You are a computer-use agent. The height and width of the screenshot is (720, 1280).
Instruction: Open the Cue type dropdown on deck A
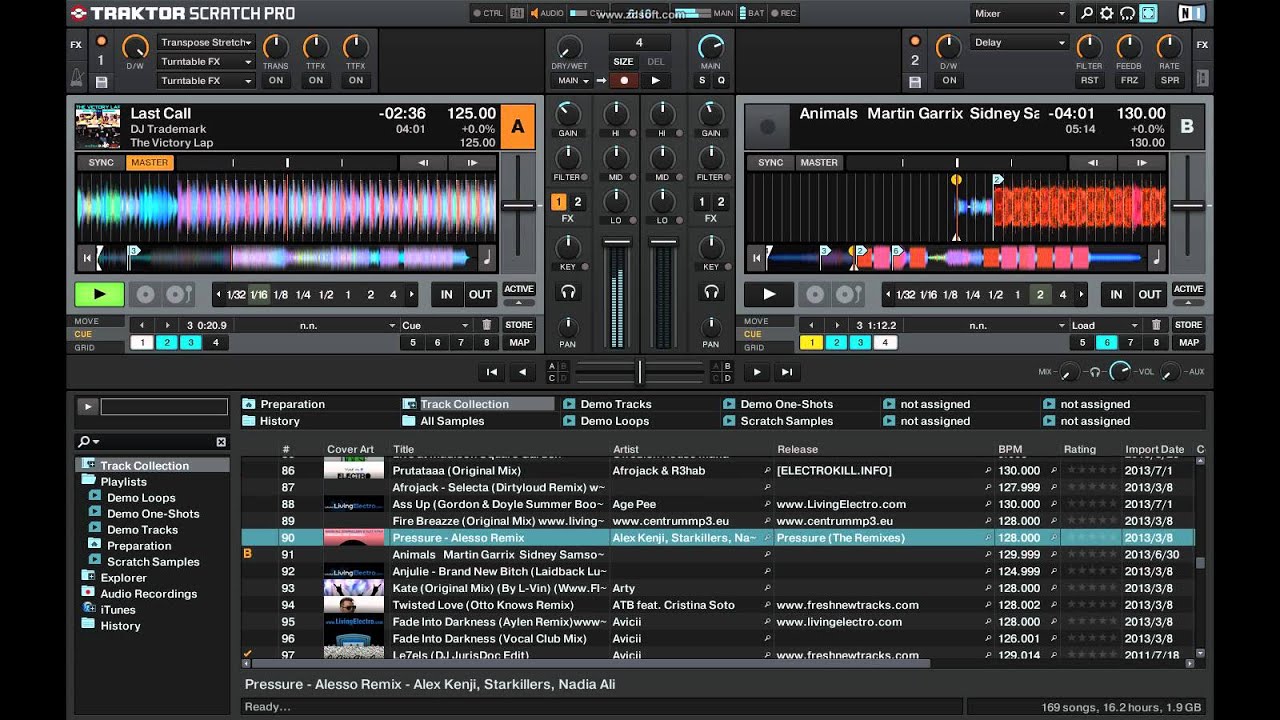pos(435,325)
